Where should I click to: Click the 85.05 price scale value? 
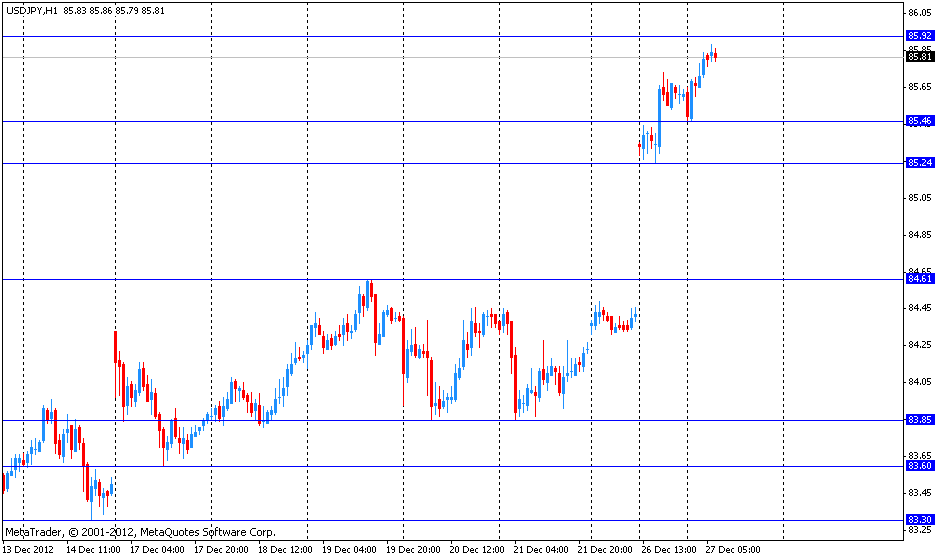[920, 197]
